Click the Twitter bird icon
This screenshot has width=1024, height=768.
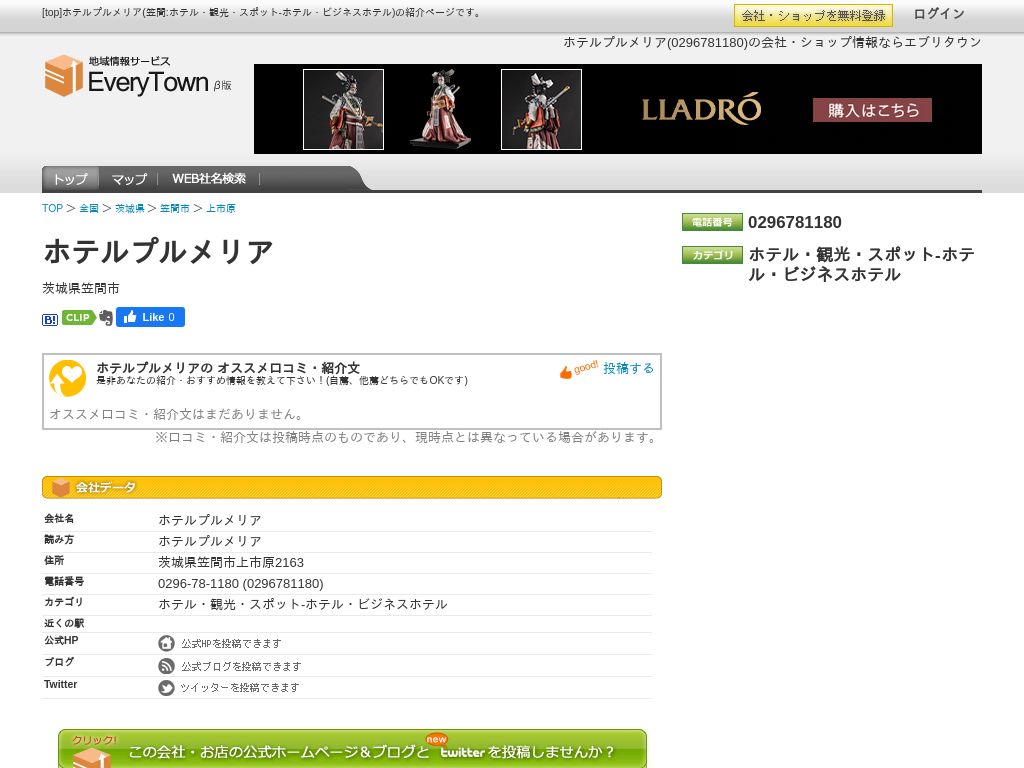(x=167, y=688)
